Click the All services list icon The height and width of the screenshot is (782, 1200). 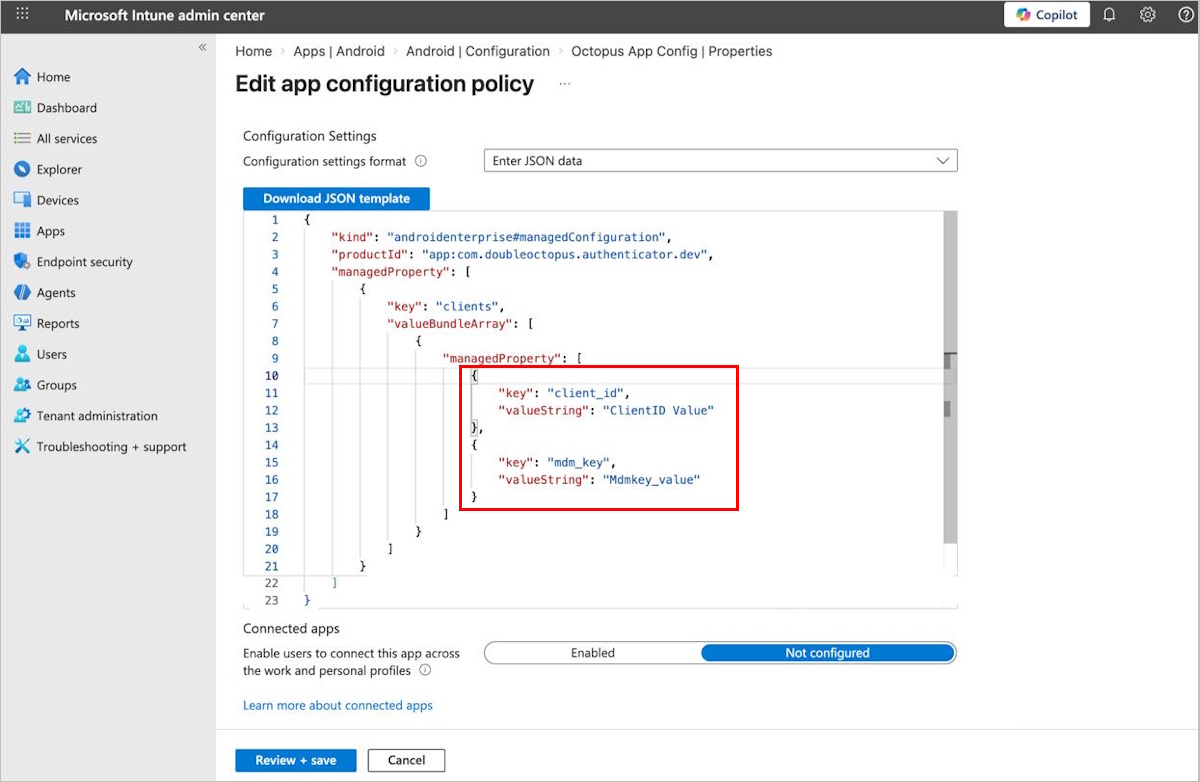(22, 139)
